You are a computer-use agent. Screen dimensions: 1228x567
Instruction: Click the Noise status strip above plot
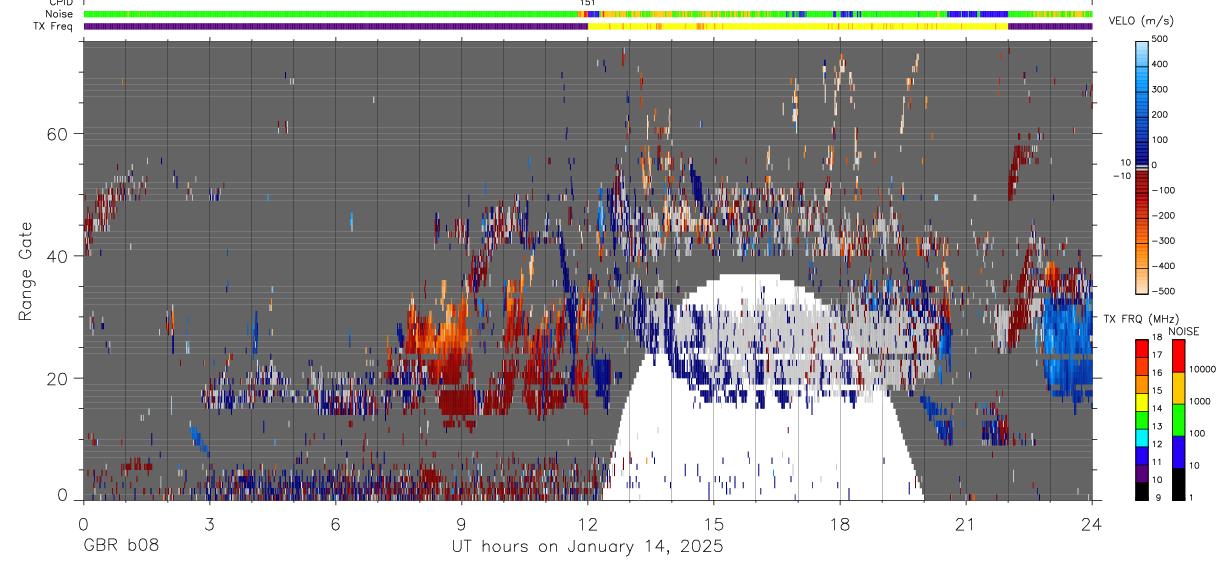587,14
